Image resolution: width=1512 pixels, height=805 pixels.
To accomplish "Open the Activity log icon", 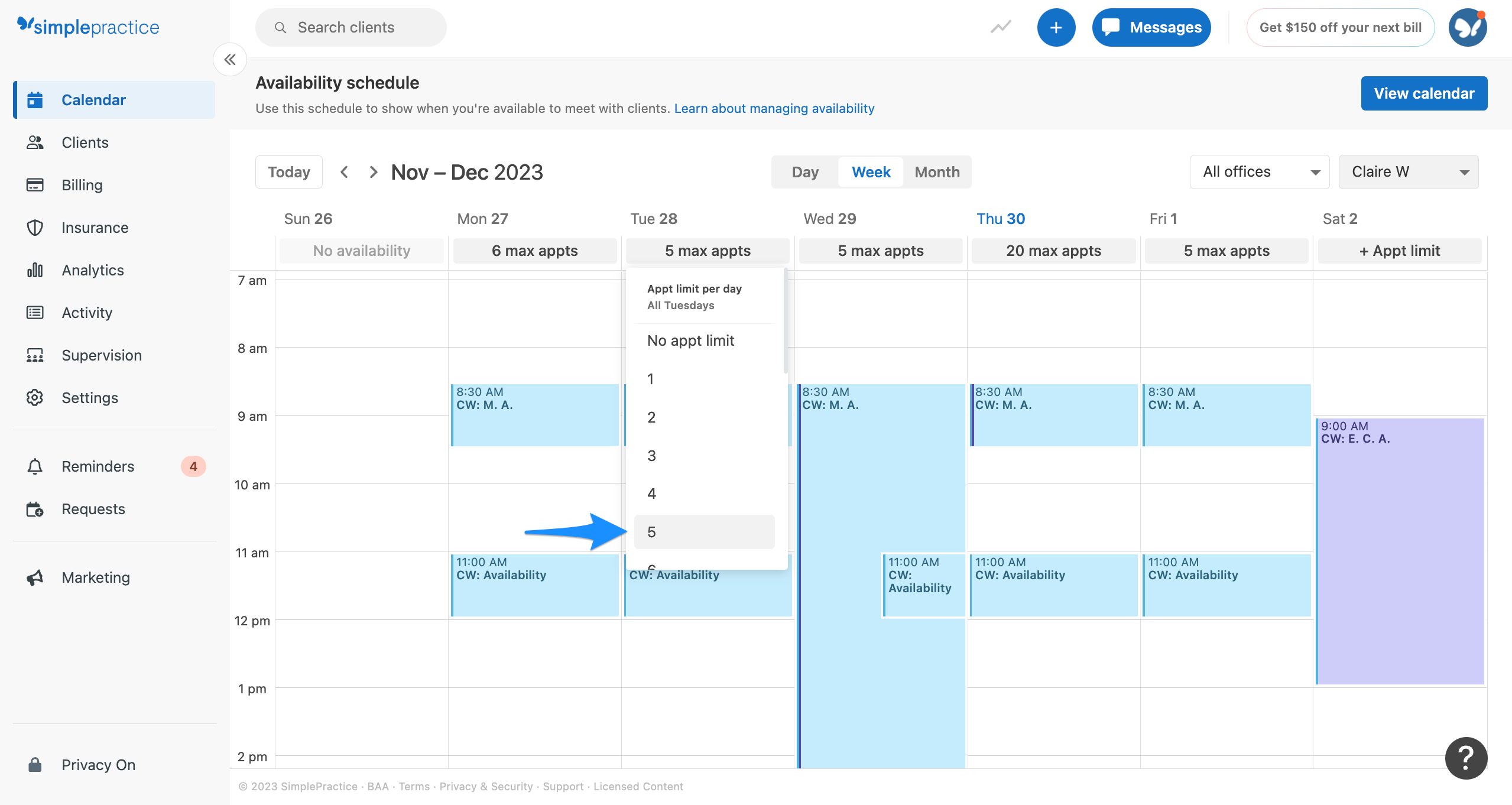I will 35,312.
